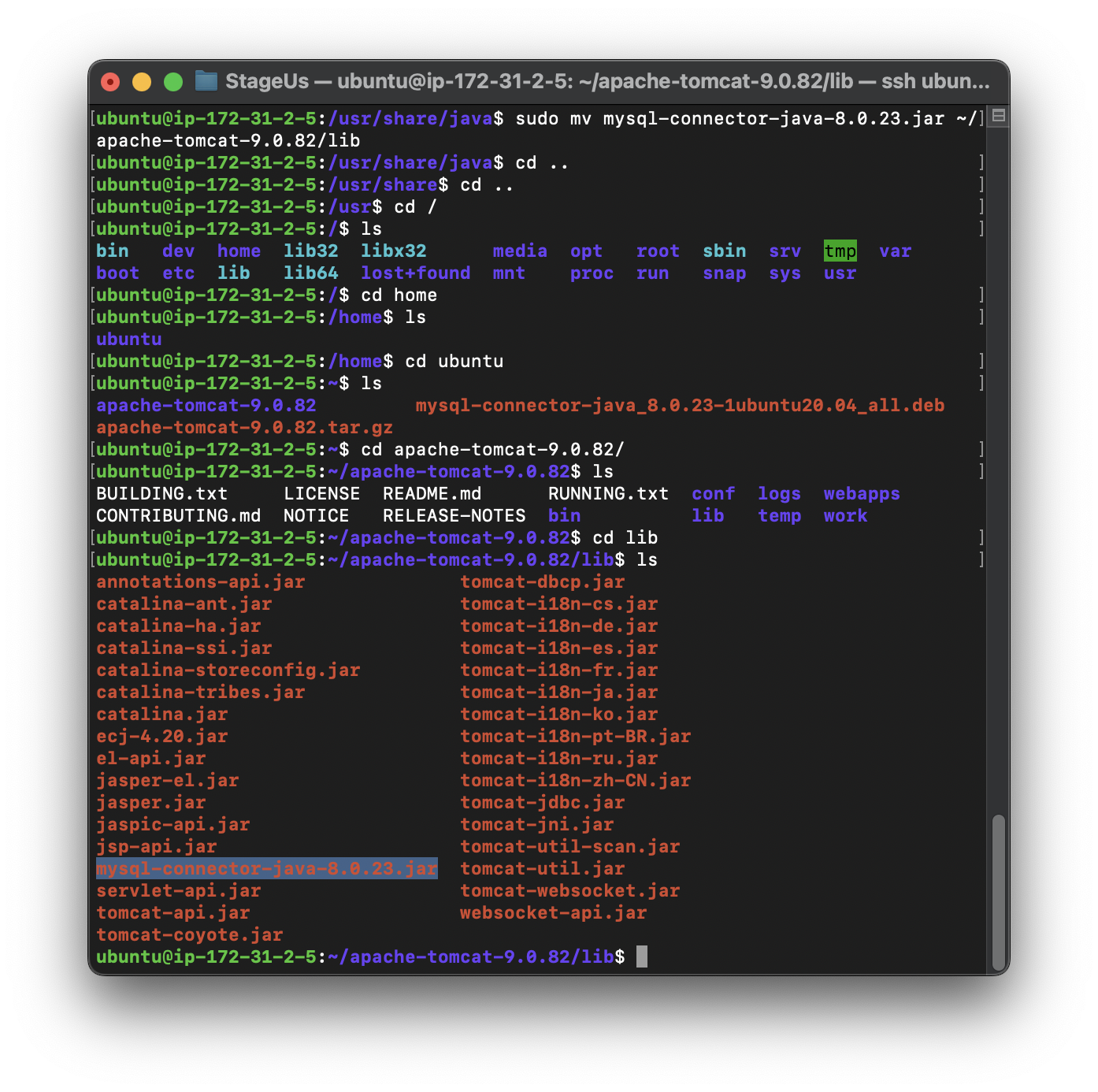
Task: Click the CONTRIBUTING.md file name
Action: (x=179, y=516)
